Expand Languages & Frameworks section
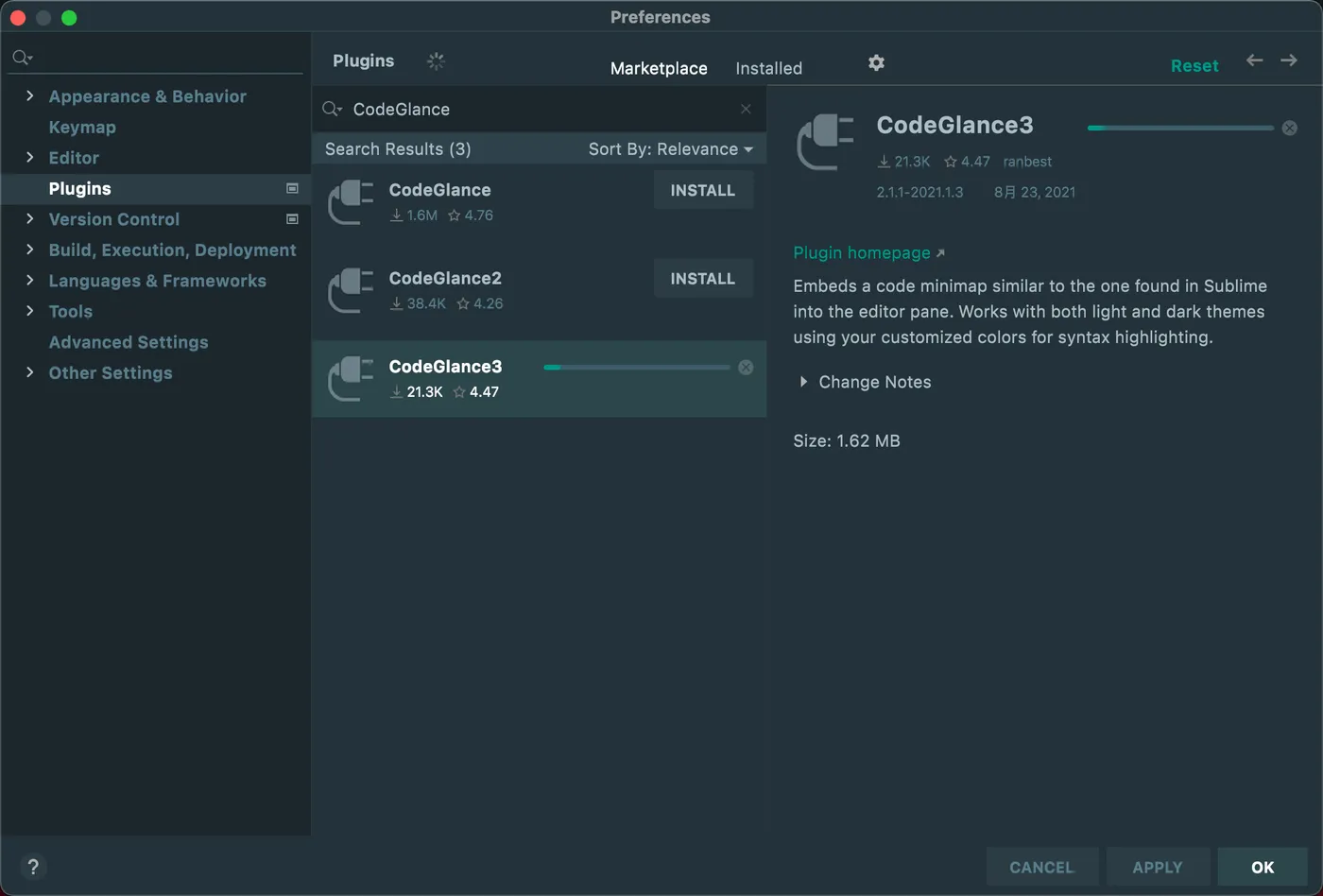The image size is (1323, 896). point(29,280)
